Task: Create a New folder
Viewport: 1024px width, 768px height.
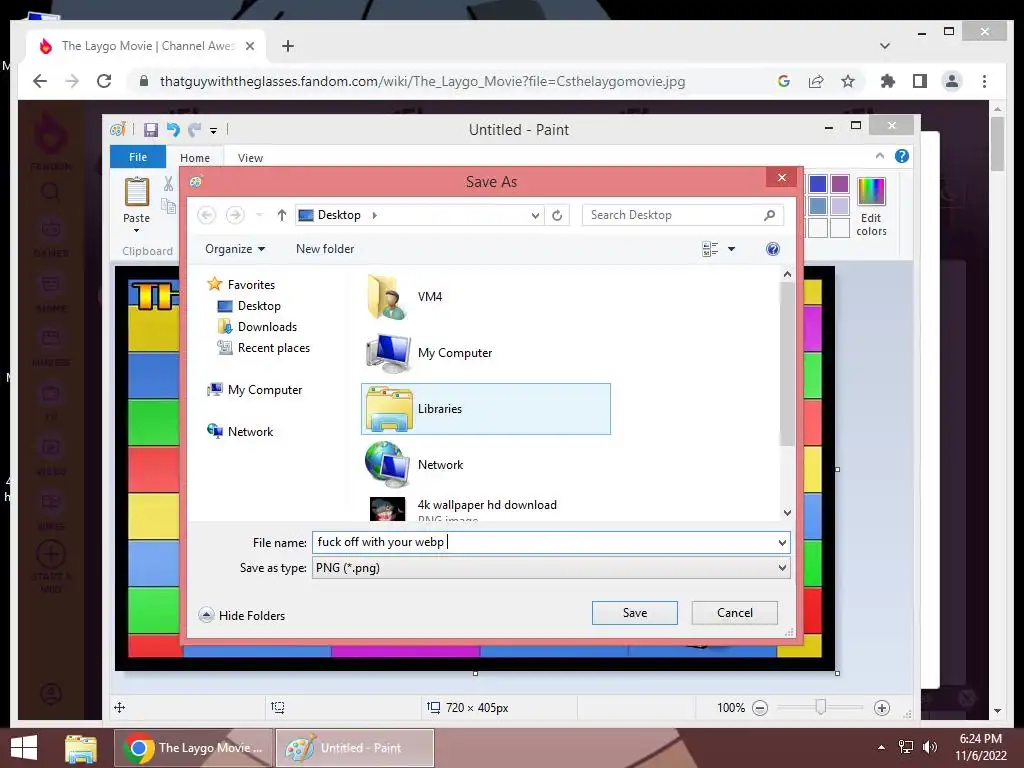Action: (x=325, y=249)
